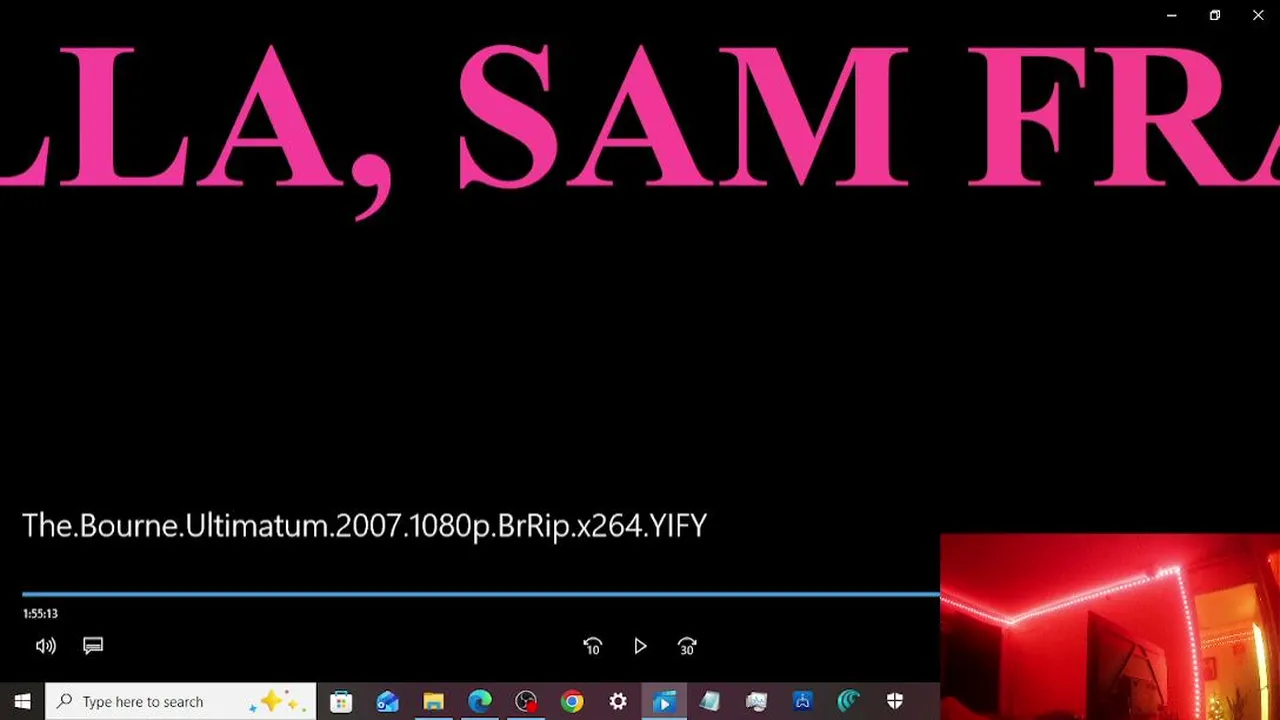Open the subtitles and audio menu
The width and height of the screenshot is (1280, 720).
(93, 646)
